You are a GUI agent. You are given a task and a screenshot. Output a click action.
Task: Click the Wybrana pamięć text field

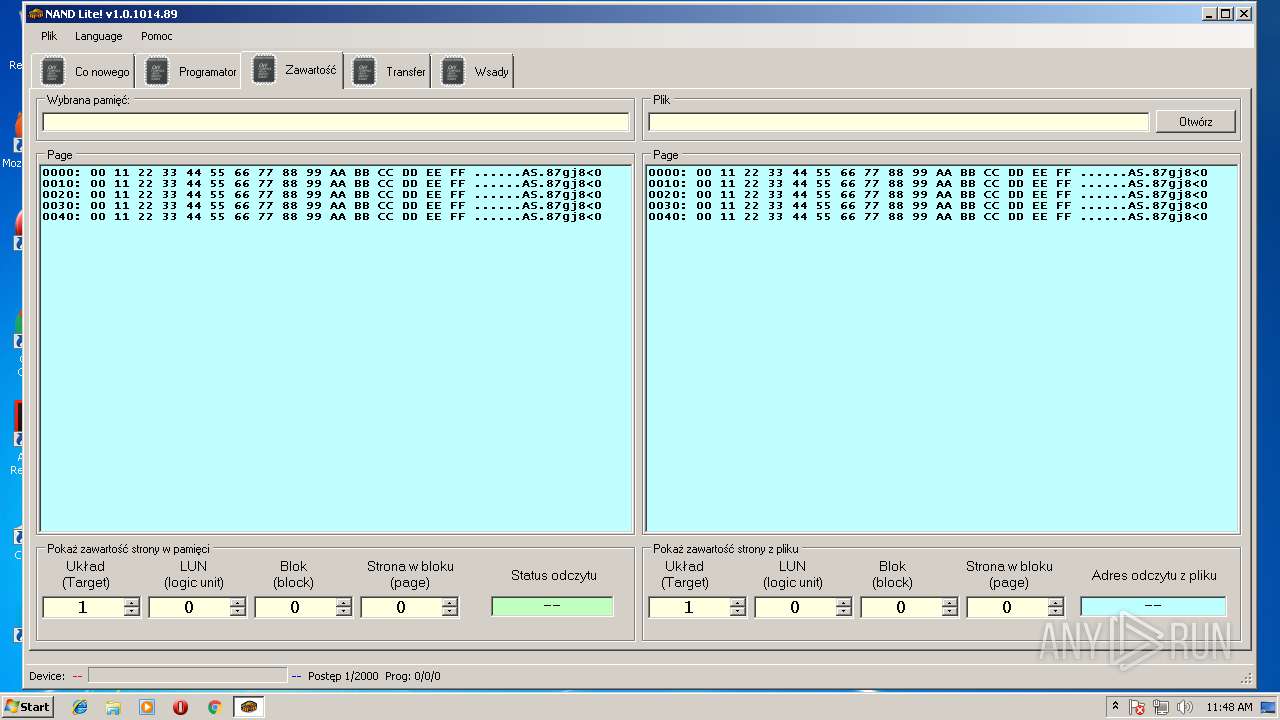(x=336, y=122)
